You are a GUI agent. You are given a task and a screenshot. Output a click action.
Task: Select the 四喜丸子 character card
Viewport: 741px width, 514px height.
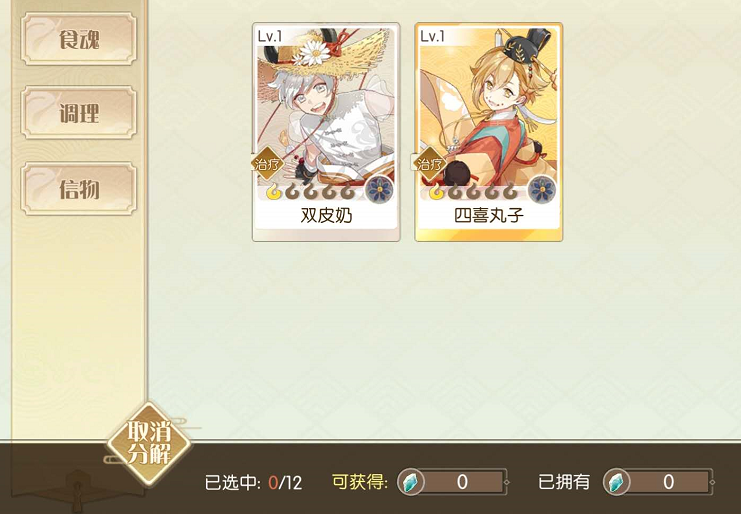pos(489,132)
